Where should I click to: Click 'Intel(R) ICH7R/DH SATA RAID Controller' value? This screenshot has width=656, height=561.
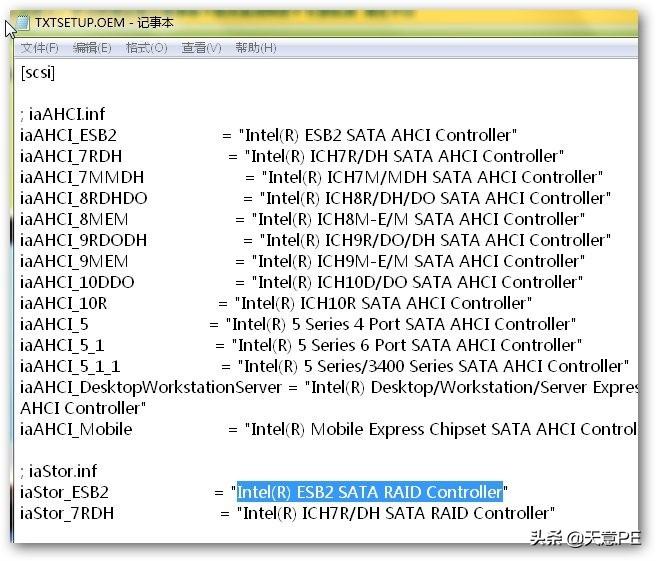[396, 513]
